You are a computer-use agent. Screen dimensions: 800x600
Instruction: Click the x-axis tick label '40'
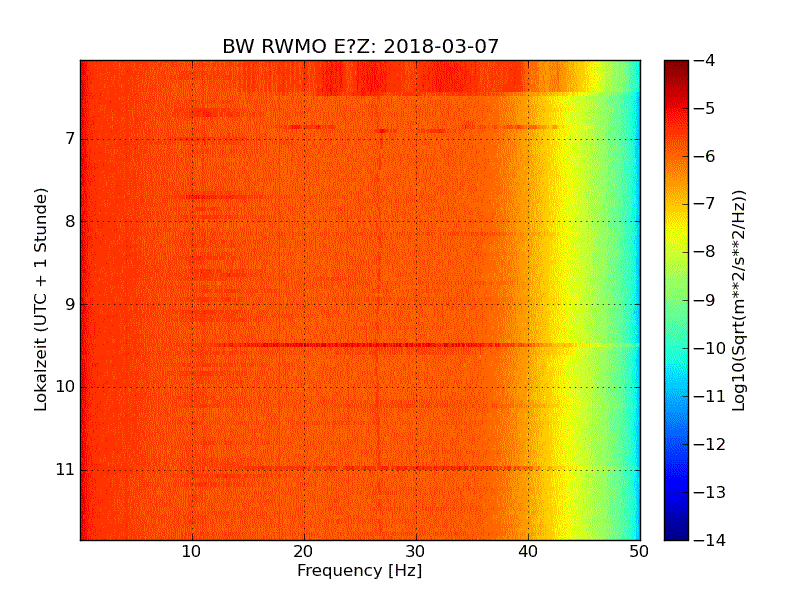click(528, 552)
